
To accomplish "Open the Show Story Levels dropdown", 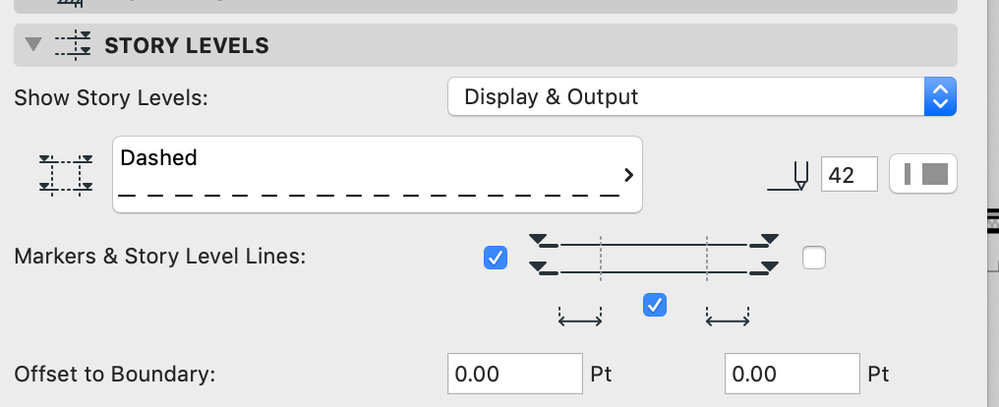I will 702,97.
